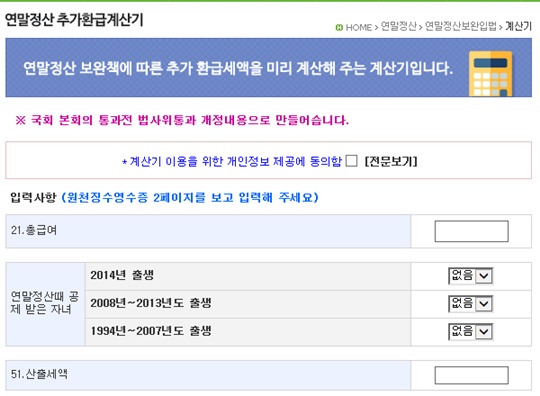Screen dimensions: 540x396
Task: Click the 2014년 출생 row label
Action: coord(122,275)
